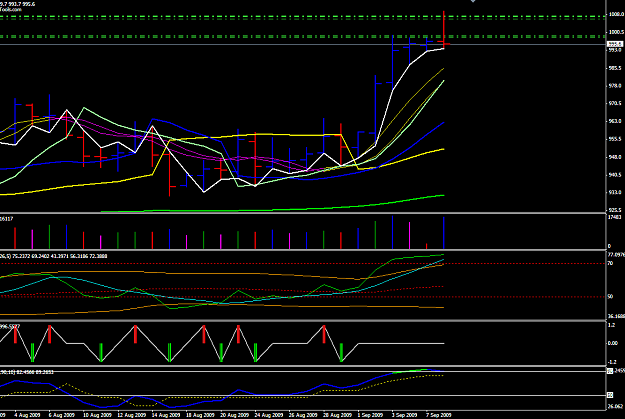Click the -1.2 oscillator axis label

(612, 362)
